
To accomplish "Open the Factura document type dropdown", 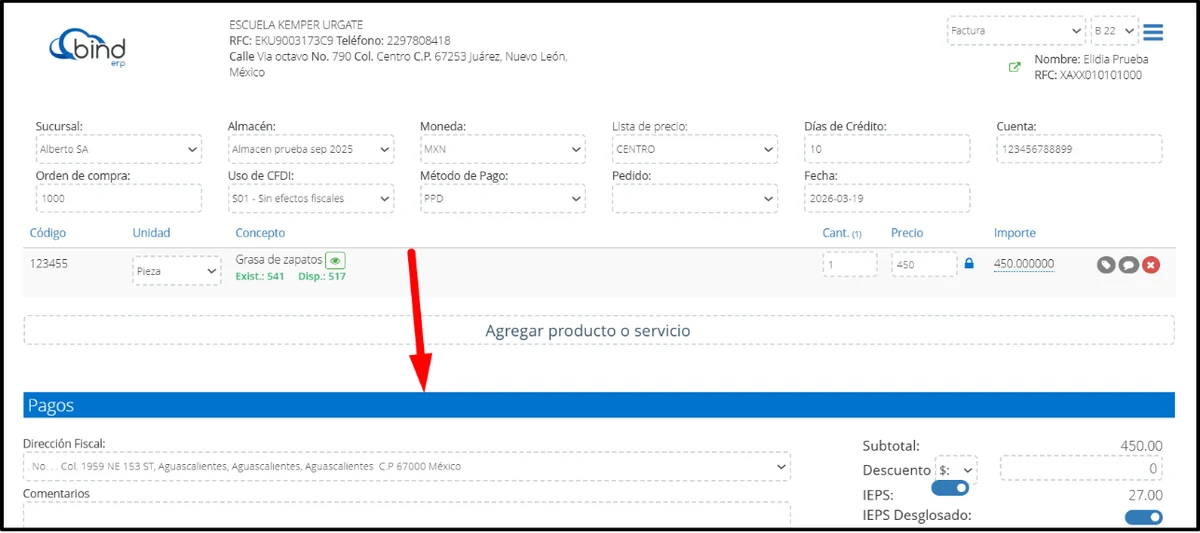I will click(1016, 31).
